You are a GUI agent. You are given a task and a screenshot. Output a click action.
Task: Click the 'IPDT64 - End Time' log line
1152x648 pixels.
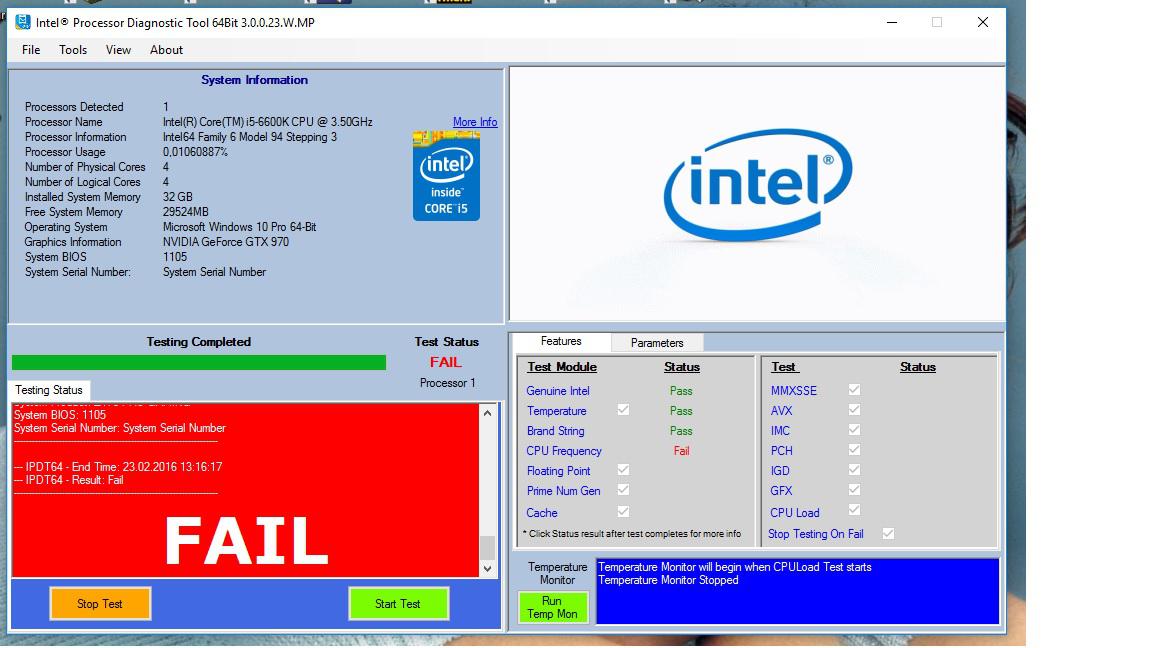[x=118, y=467]
